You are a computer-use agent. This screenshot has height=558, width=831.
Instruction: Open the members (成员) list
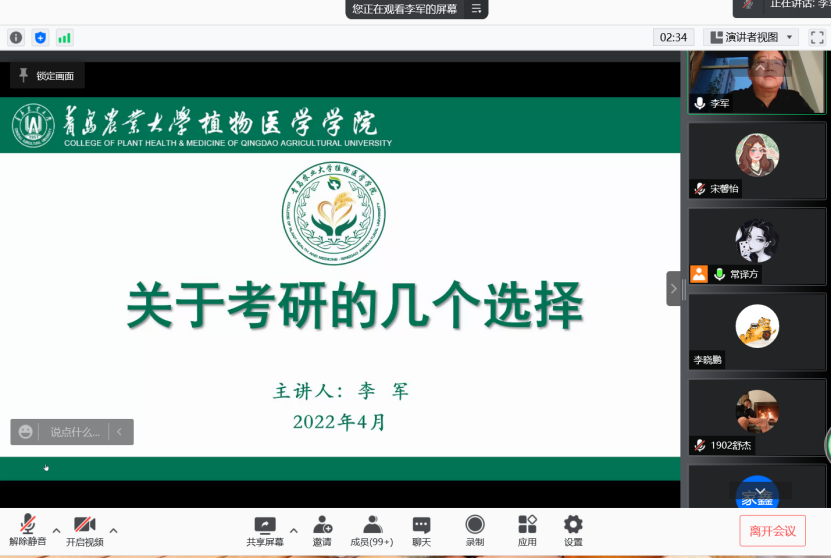pos(372,530)
